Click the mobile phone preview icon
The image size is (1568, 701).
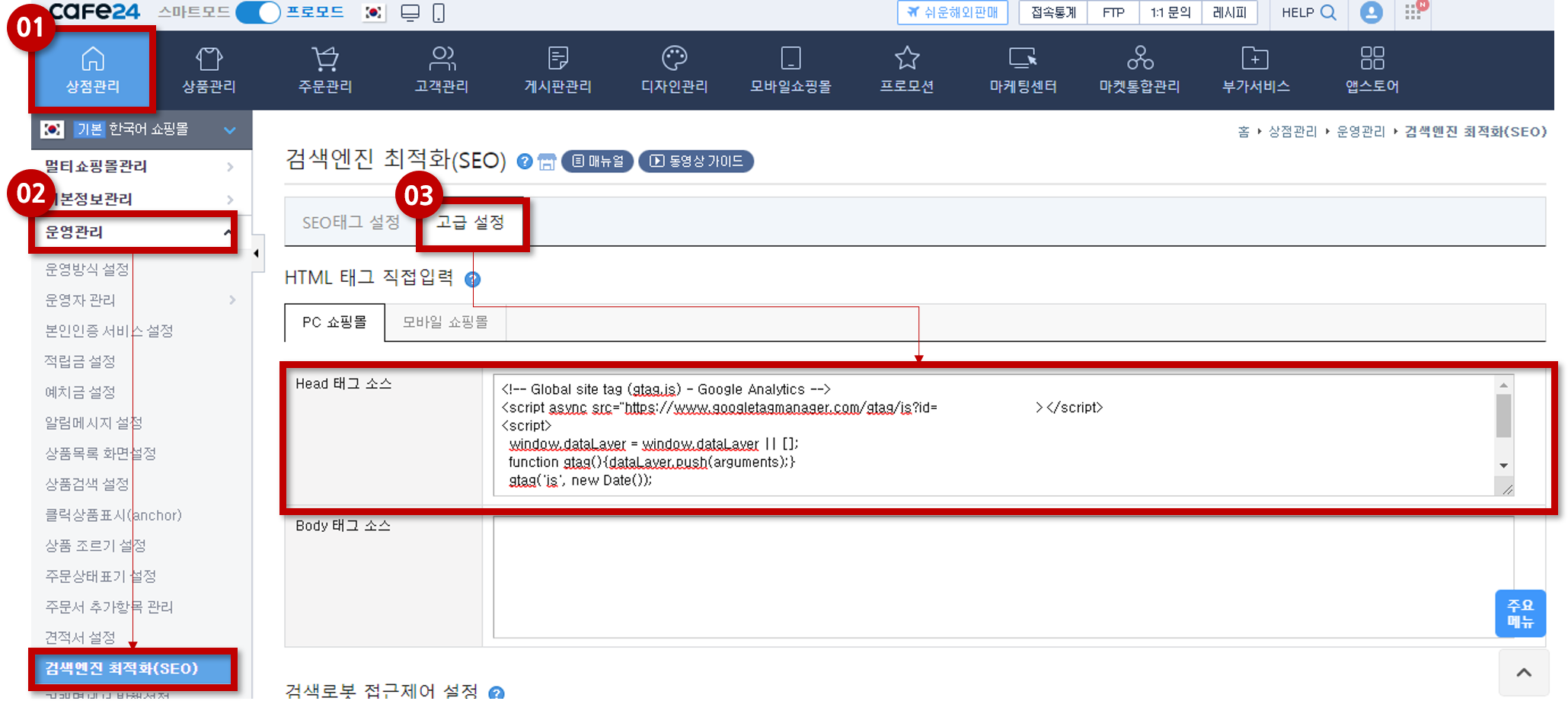(x=439, y=13)
